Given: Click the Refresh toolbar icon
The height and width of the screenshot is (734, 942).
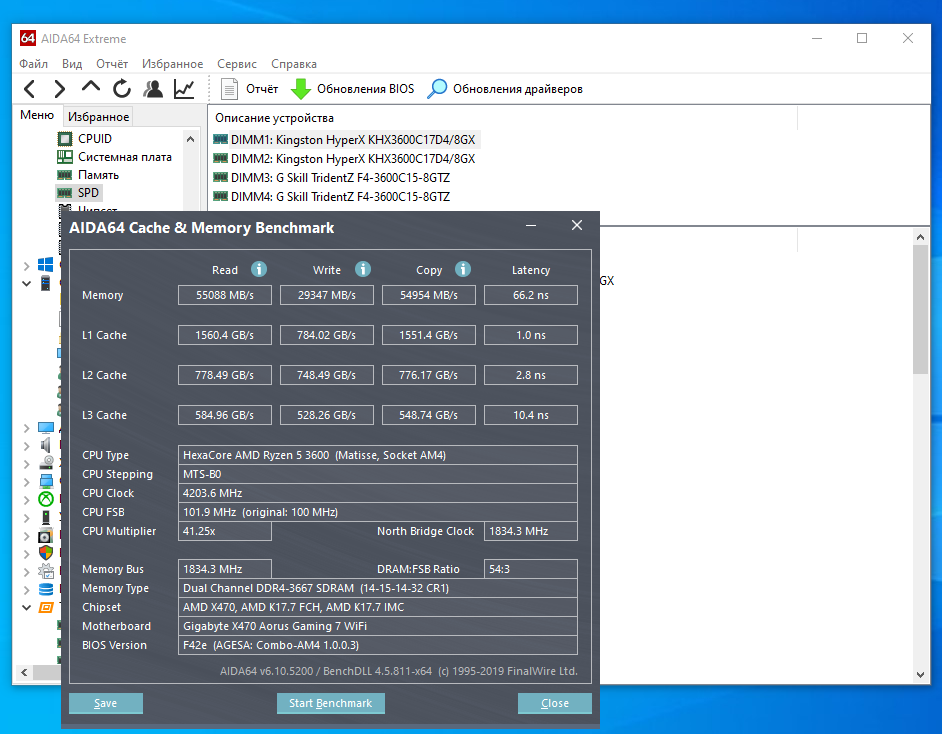Looking at the screenshot, I should [122, 89].
